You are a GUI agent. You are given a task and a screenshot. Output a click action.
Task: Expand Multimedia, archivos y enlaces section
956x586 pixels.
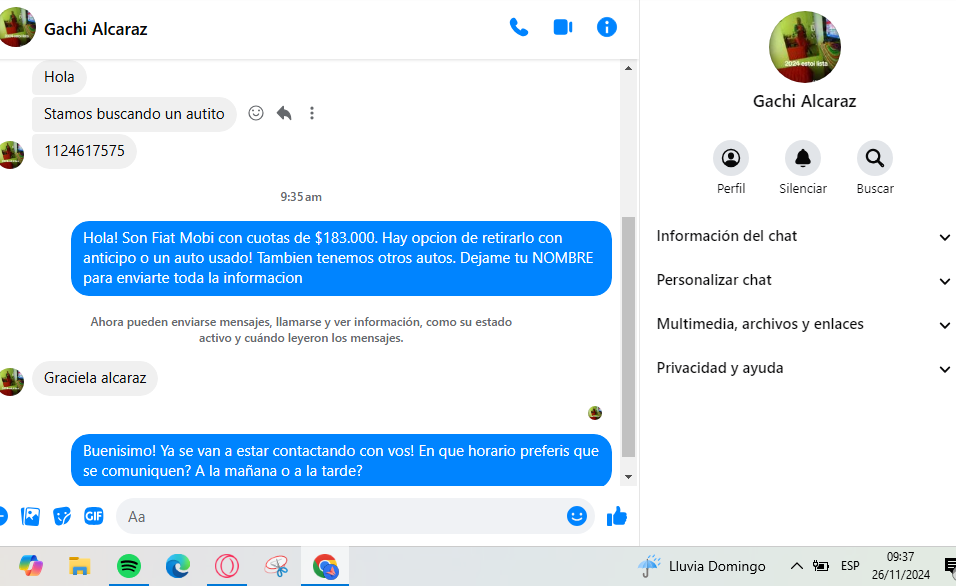800,325
